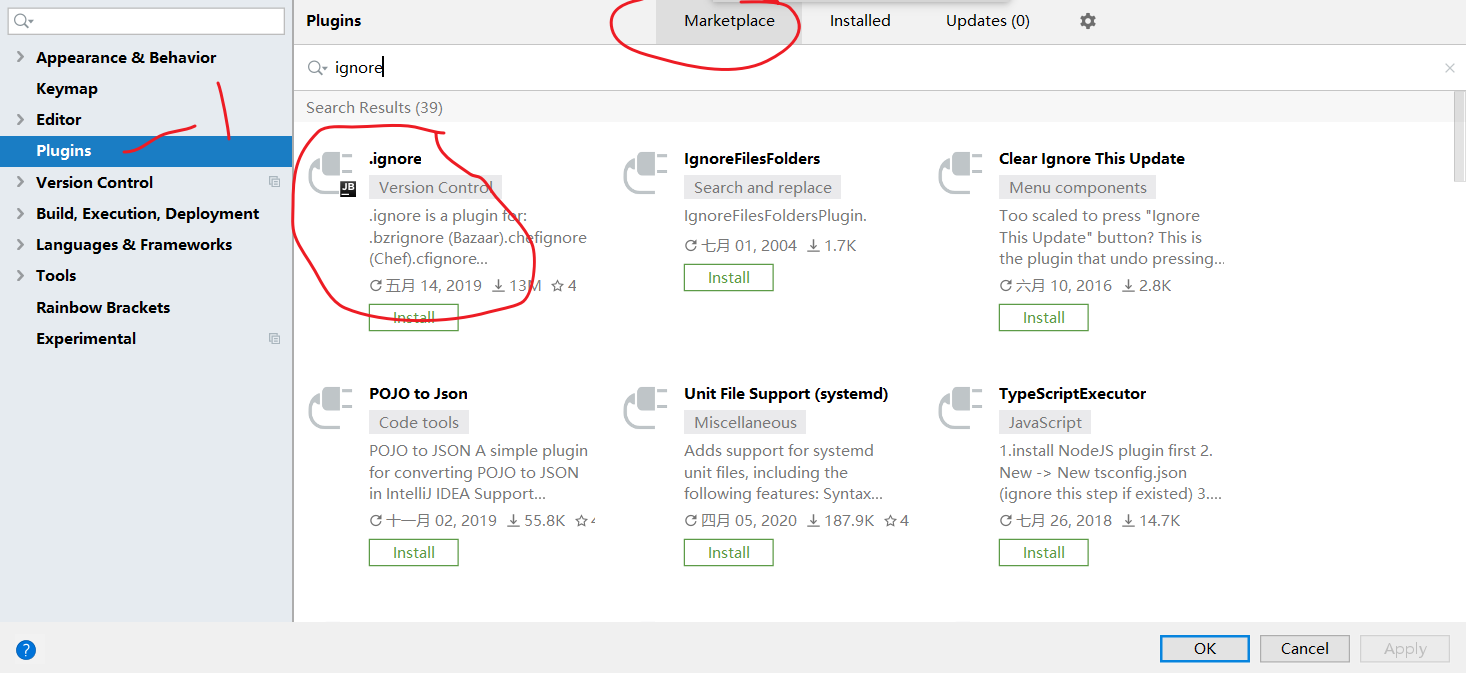Expand Build, Execution, Deployment section
This screenshot has width=1466, height=673.
[20, 213]
